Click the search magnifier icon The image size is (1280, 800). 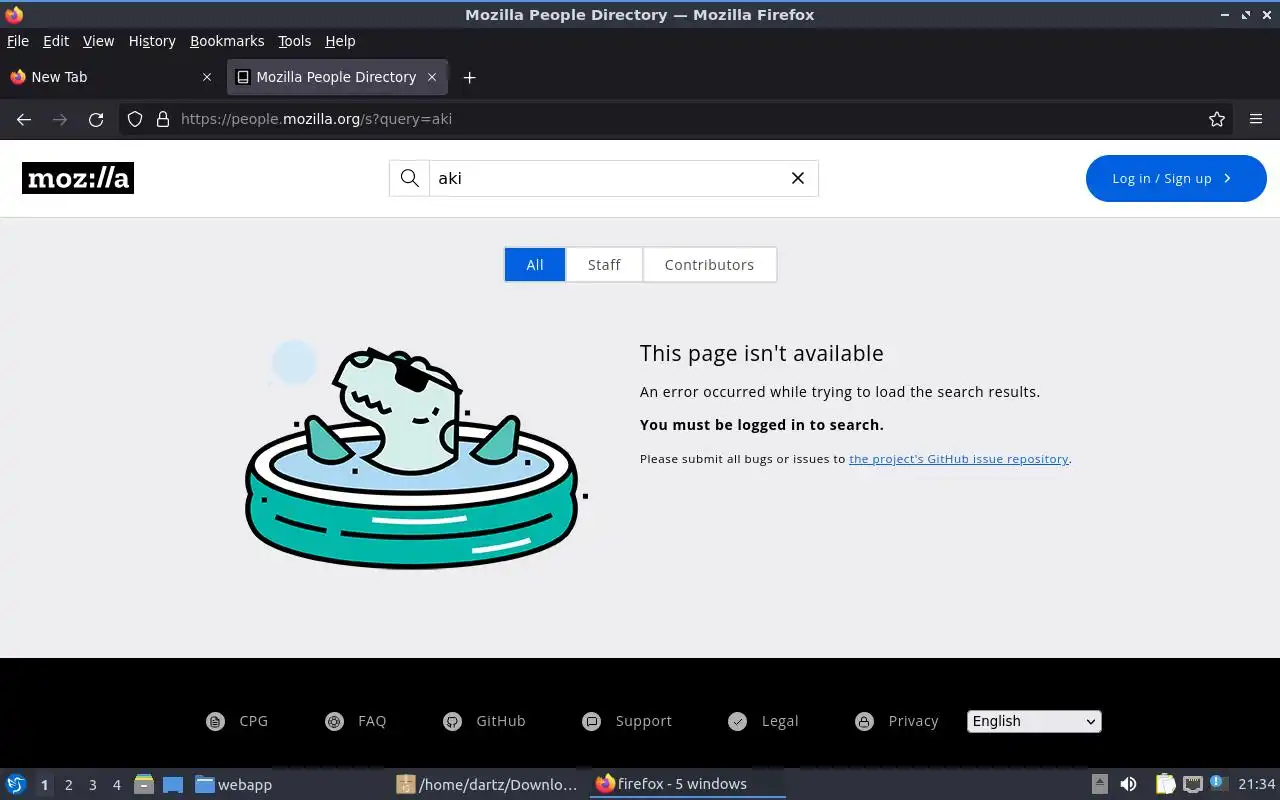[x=409, y=178]
